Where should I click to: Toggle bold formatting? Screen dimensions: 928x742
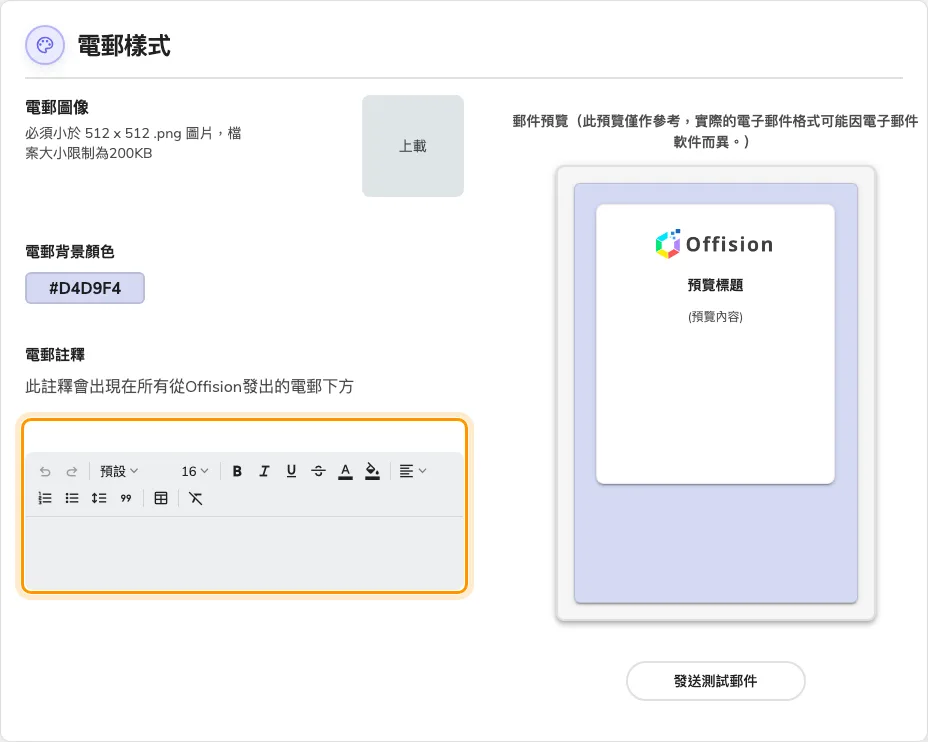[237, 471]
